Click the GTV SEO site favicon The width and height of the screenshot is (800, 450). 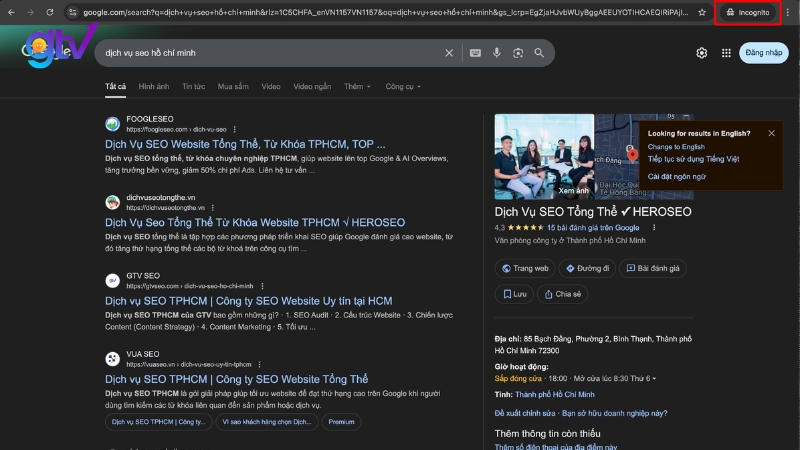tap(112, 281)
